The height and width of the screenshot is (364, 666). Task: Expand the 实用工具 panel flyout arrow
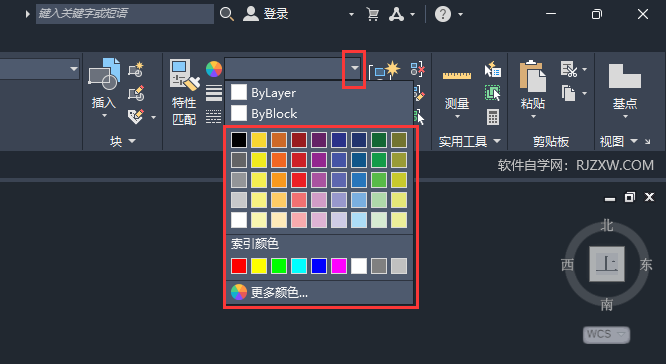497,141
